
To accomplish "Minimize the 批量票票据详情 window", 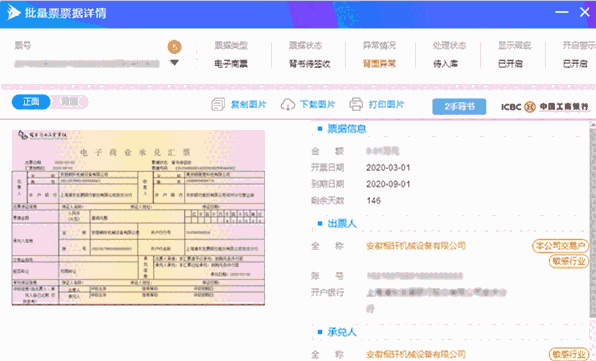I will pyautogui.click(x=561, y=12).
